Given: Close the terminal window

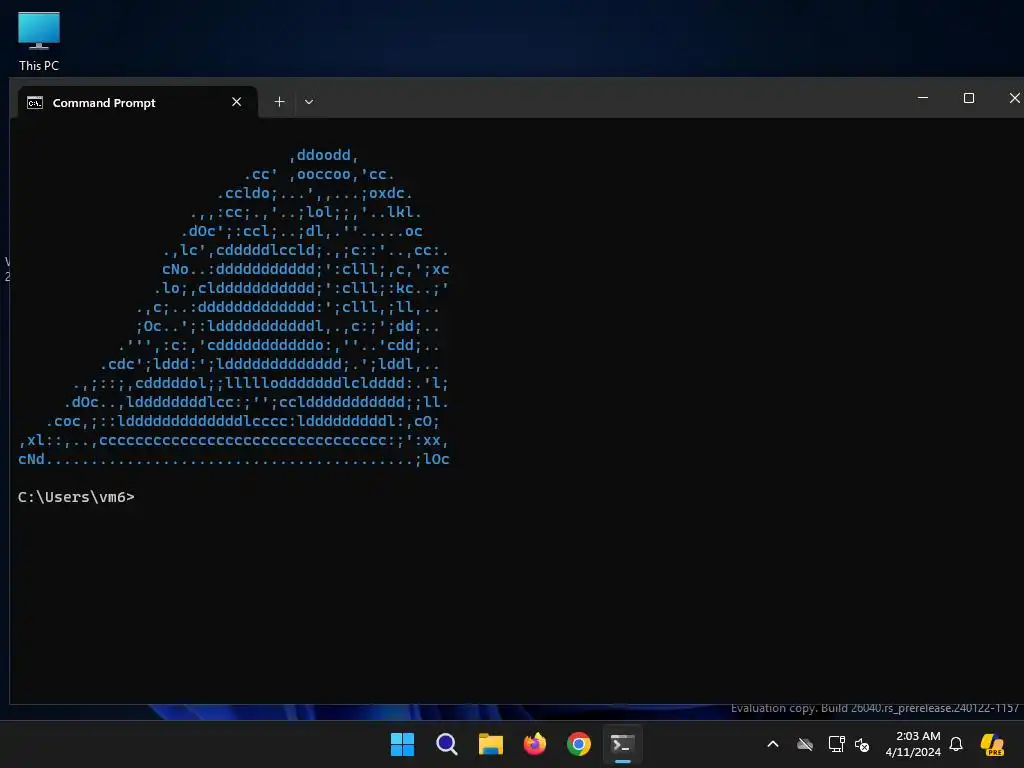Looking at the screenshot, I should coord(1014,98).
